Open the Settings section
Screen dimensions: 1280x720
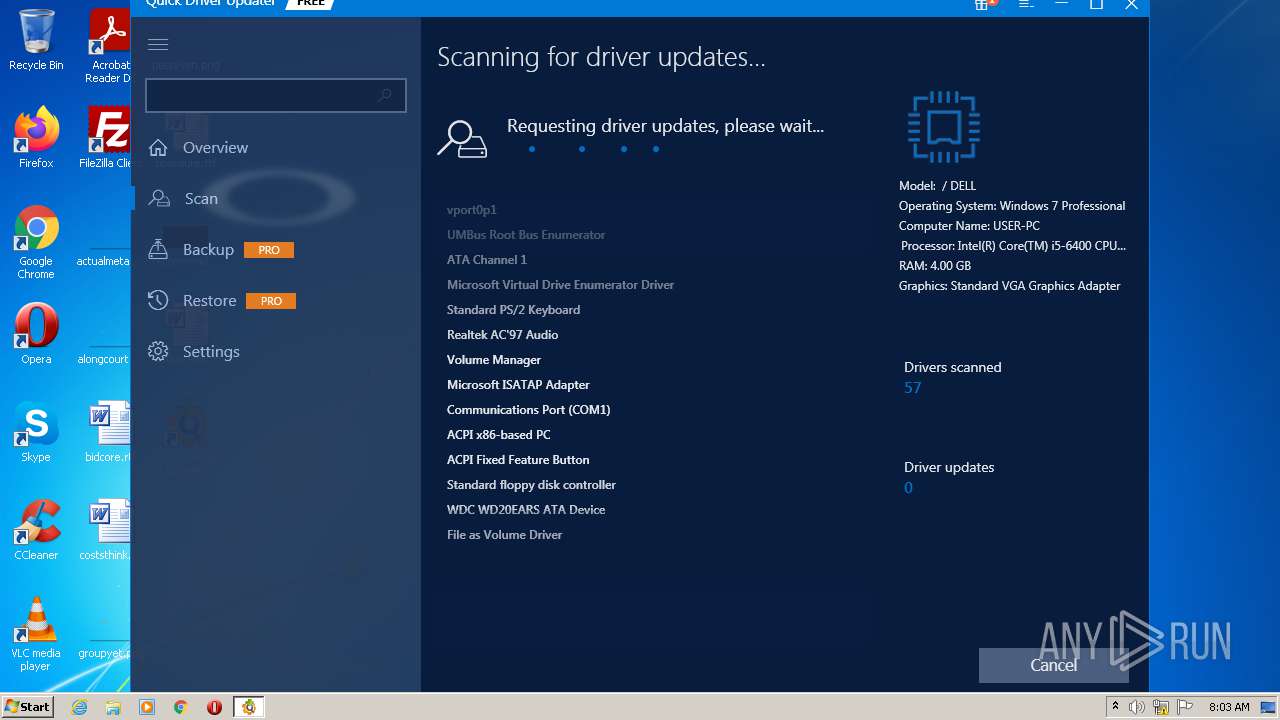211,352
